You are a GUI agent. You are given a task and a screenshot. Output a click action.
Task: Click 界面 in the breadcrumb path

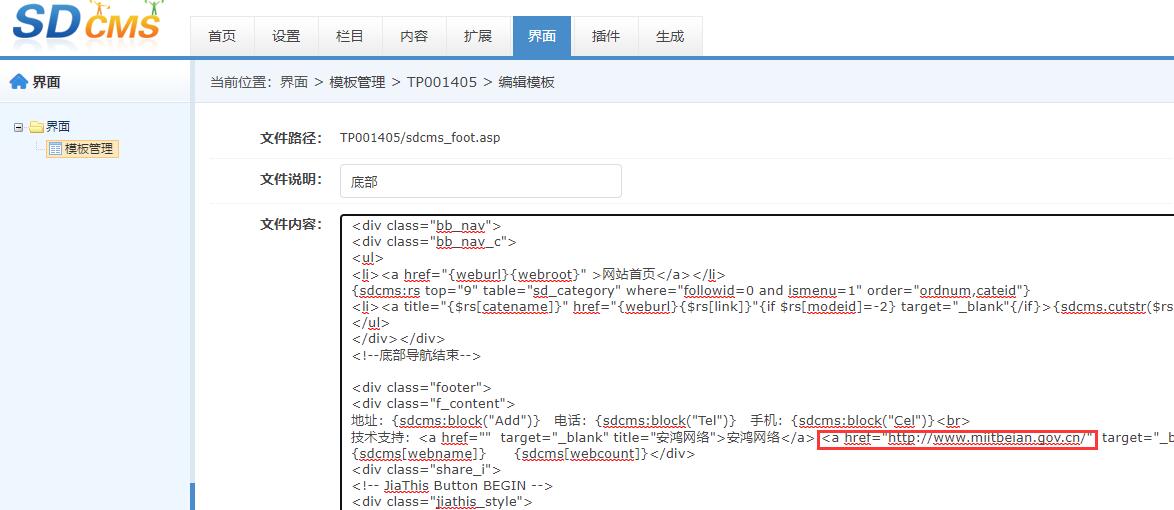(294, 82)
